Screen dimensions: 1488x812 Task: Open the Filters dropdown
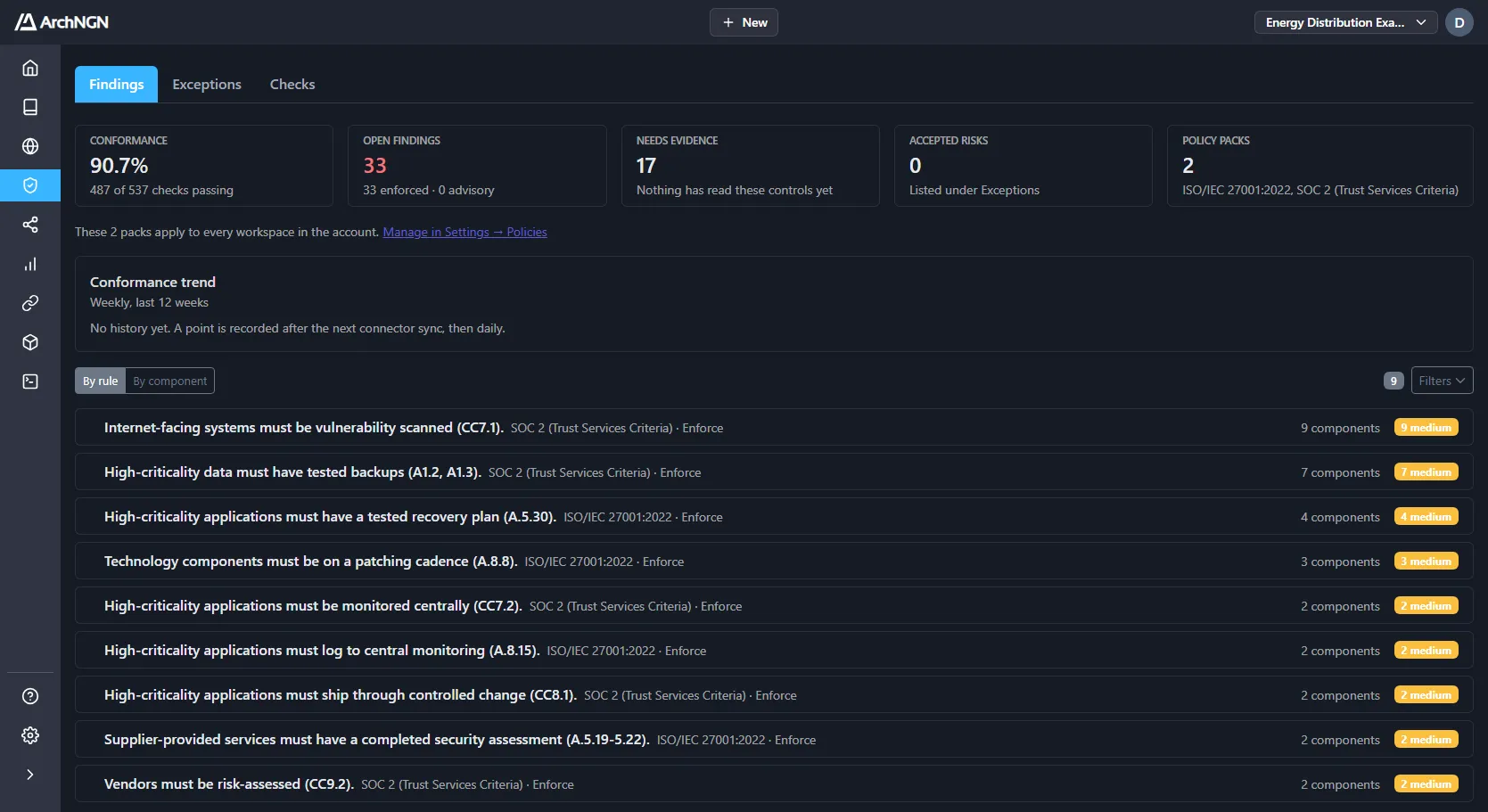pos(1442,381)
